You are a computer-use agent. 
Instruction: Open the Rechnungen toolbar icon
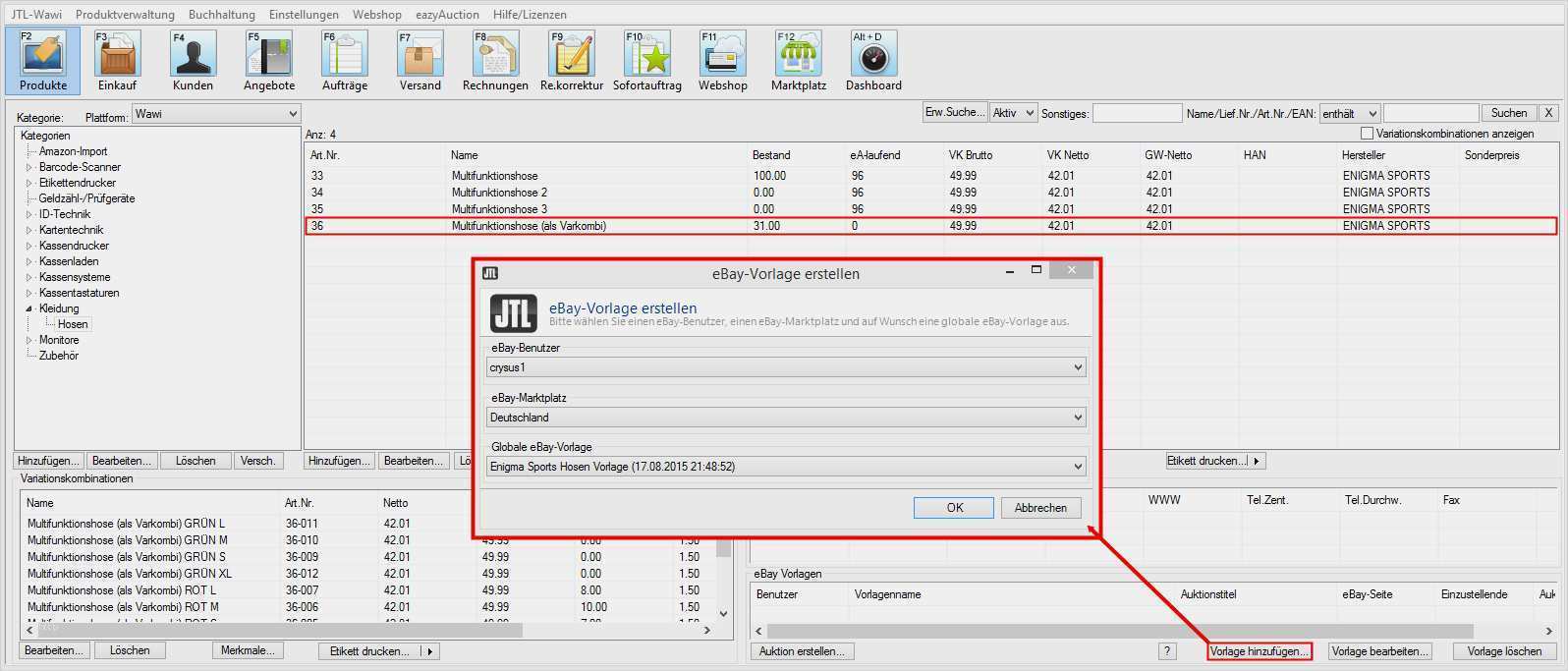pyautogui.click(x=496, y=61)
